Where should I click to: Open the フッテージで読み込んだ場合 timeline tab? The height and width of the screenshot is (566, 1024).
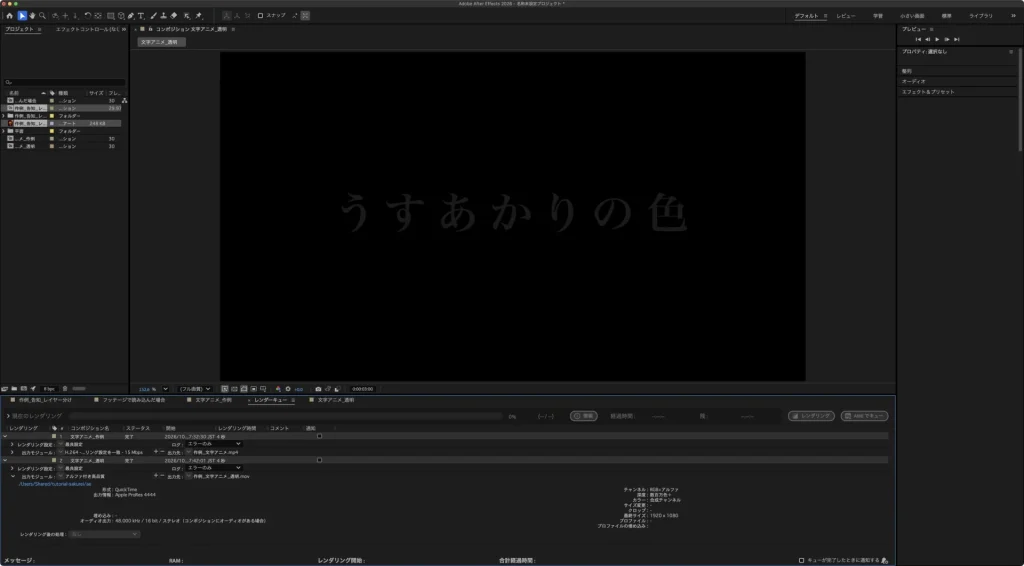(134, 400)
